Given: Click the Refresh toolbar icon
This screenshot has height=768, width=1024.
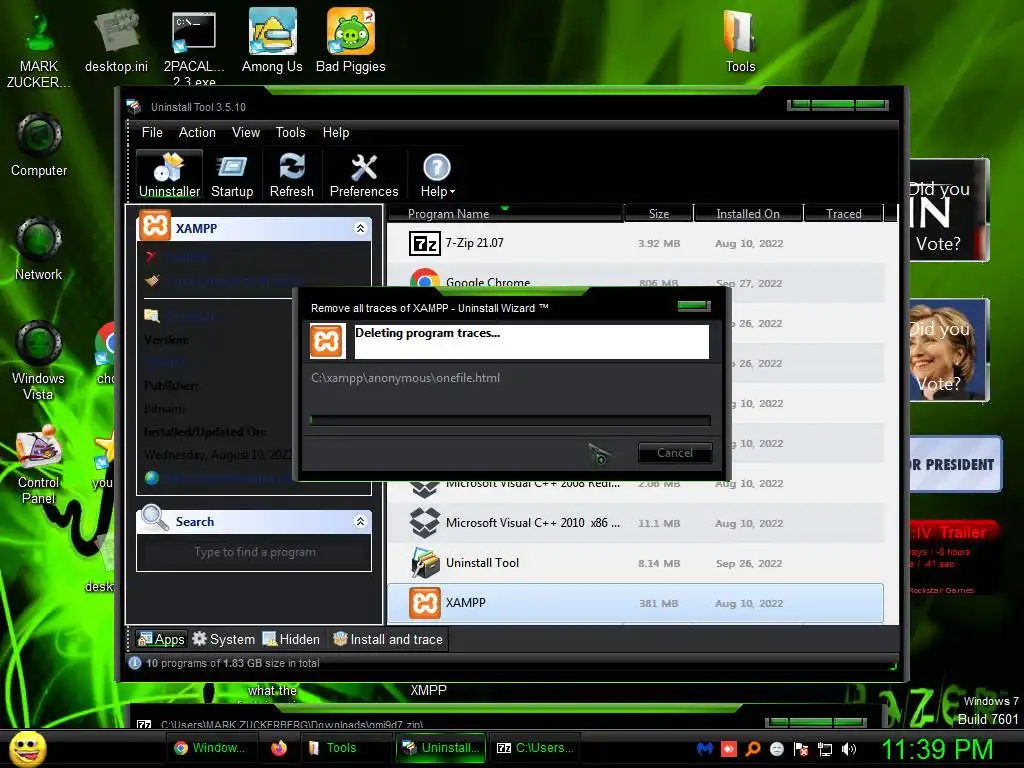Looking at the screenshot, I should tap(291, 174).
